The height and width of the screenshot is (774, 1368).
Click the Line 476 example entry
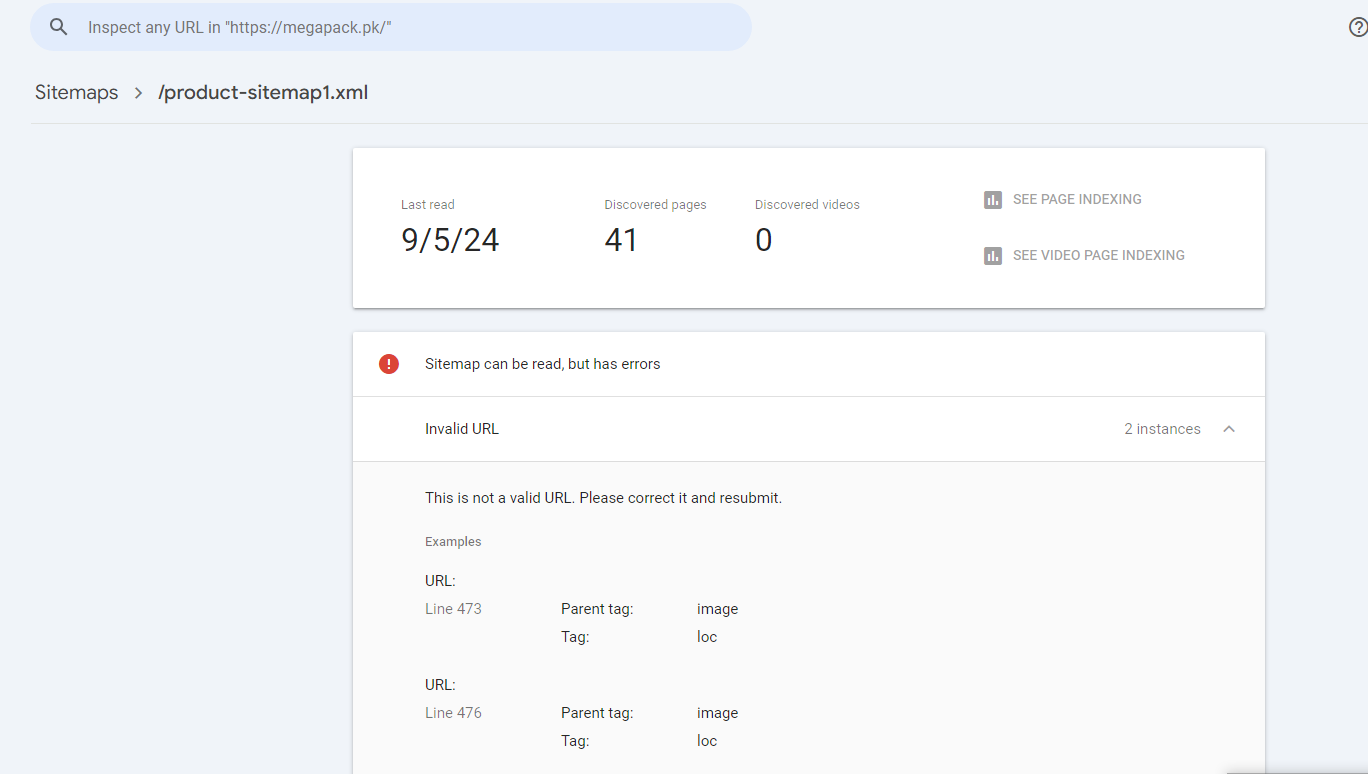click(453, 713)
